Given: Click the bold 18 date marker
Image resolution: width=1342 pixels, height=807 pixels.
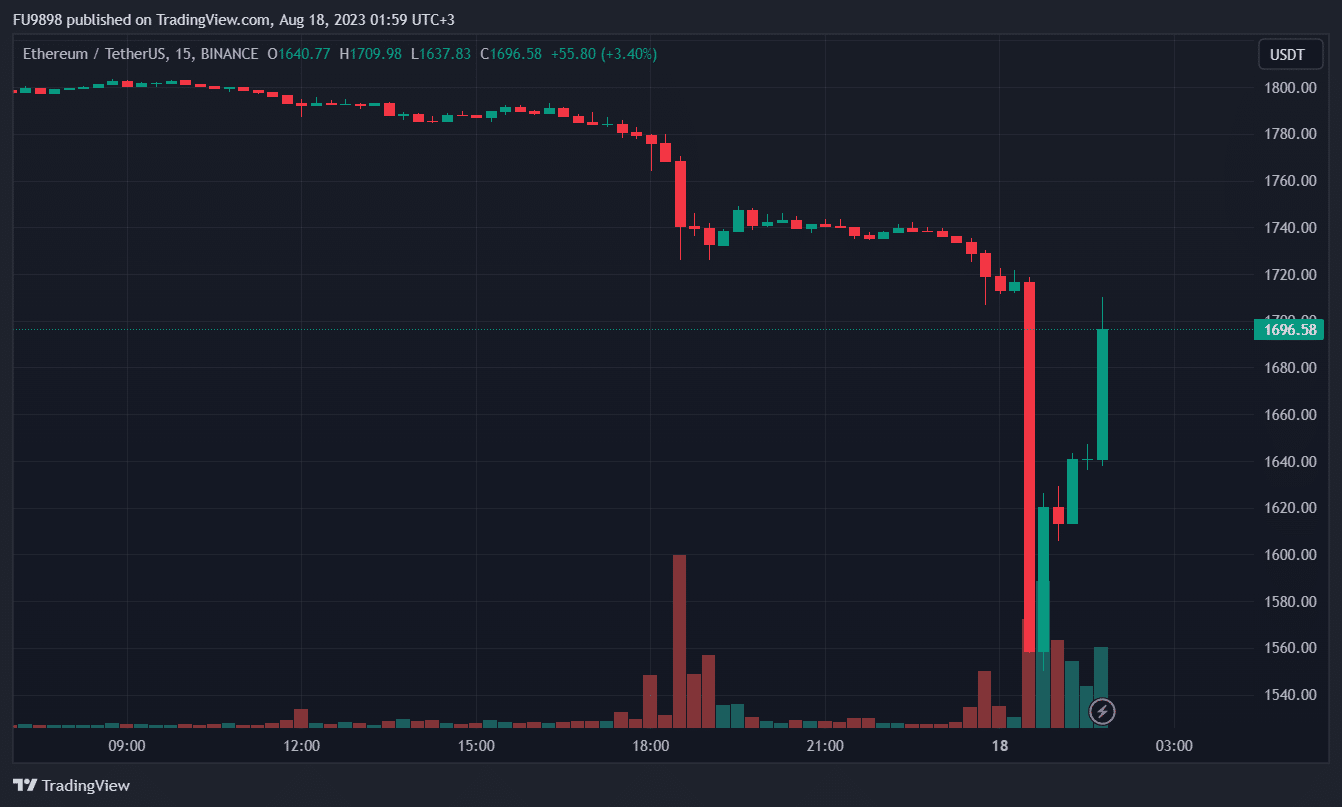Looking at the screenshot, I should (x=999, y=746).
